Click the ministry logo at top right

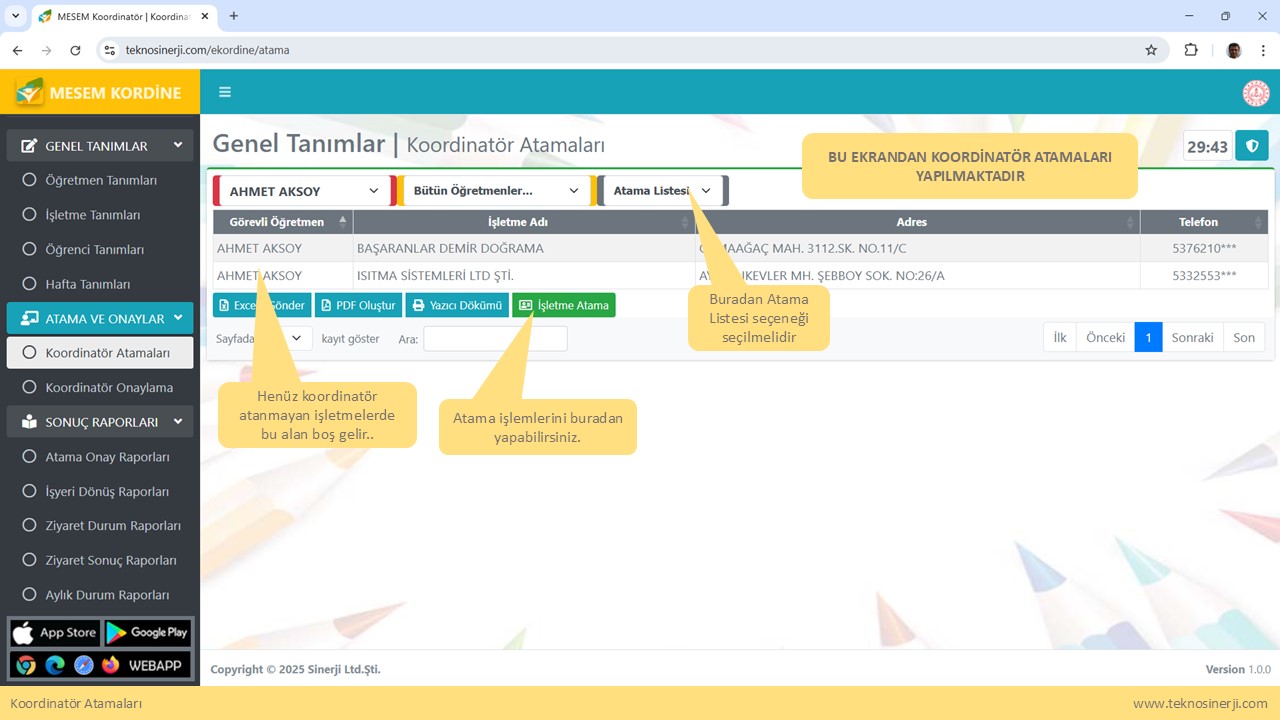[x=1255, y=93]
